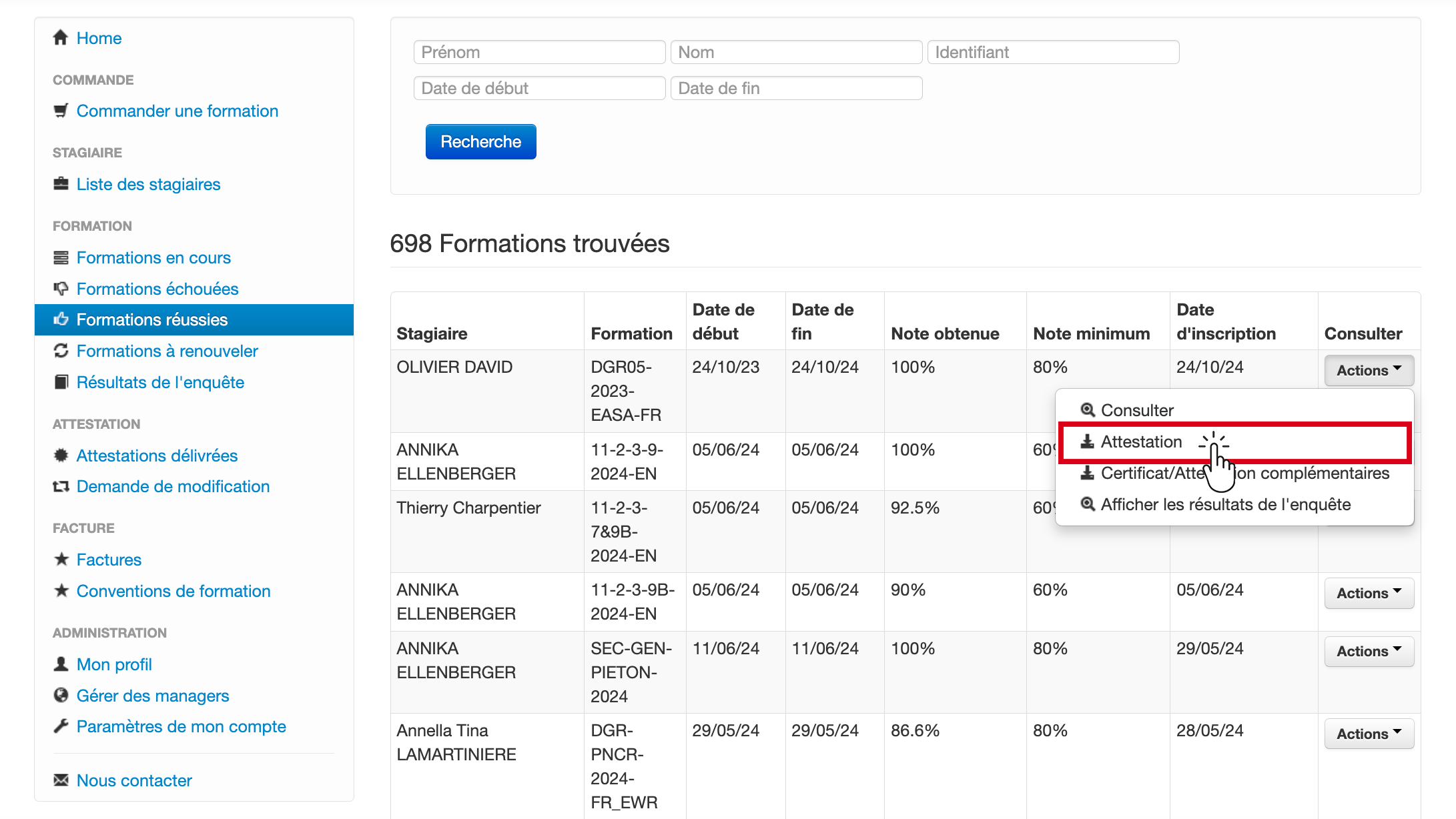Click the Date de fin field
The image size is (1456, 819).
point(796,88)
